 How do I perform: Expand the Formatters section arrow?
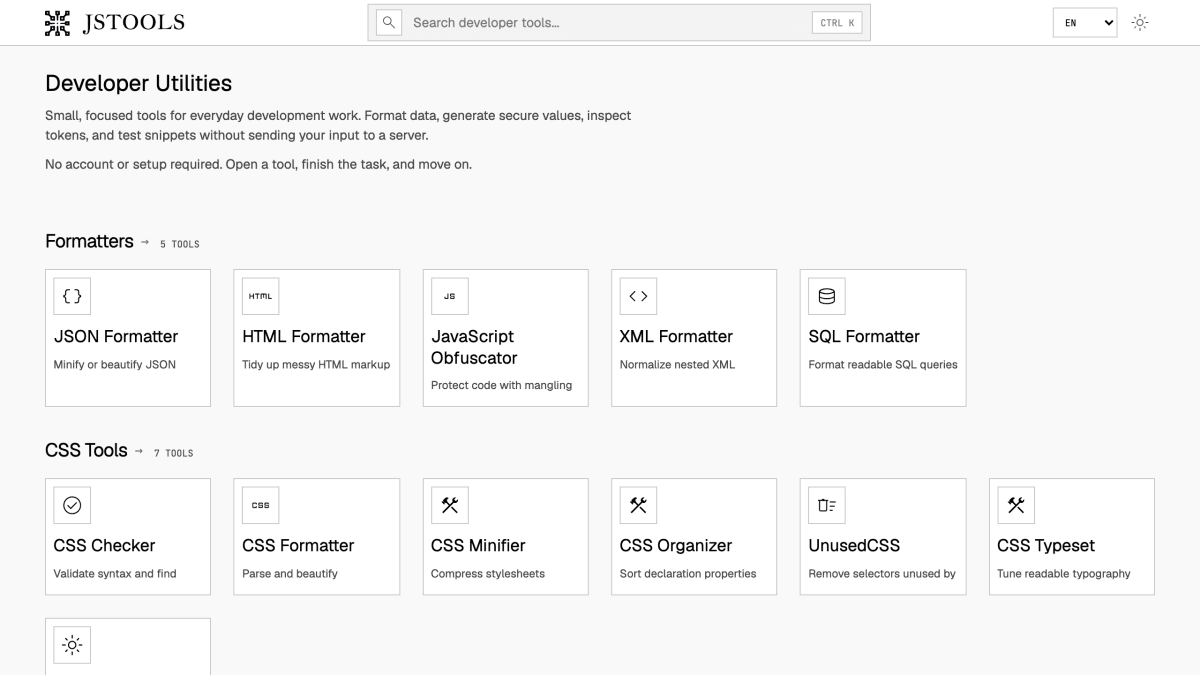coord(144,243)
